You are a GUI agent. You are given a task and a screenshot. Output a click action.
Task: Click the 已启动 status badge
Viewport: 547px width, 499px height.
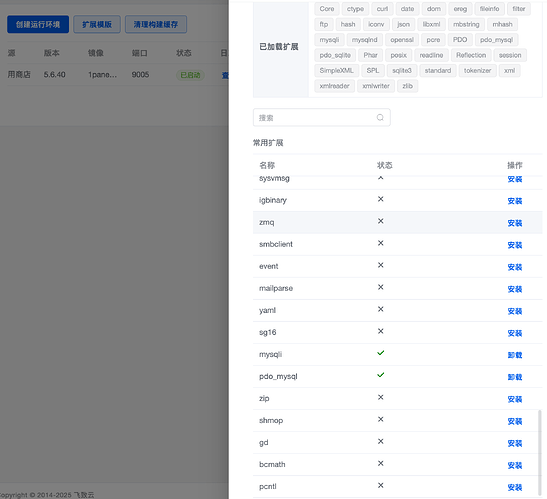coord(190,75)
